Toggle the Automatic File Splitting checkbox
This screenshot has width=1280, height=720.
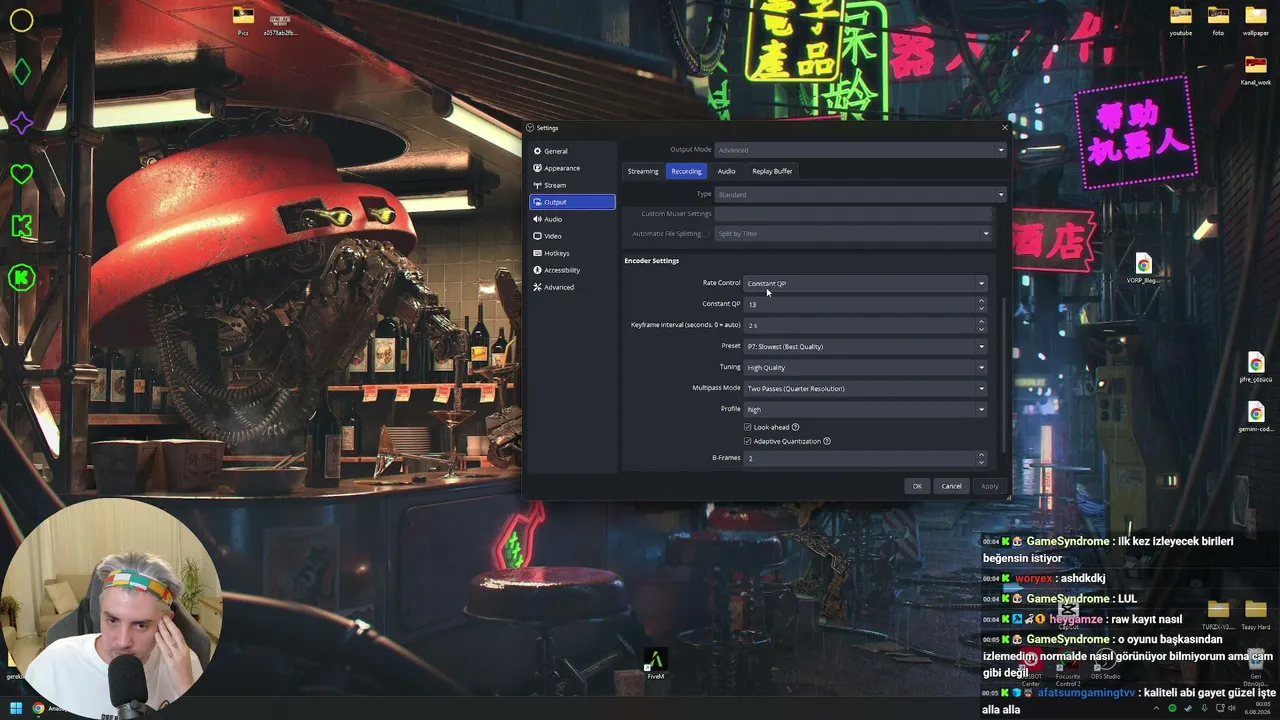[707, 233]
